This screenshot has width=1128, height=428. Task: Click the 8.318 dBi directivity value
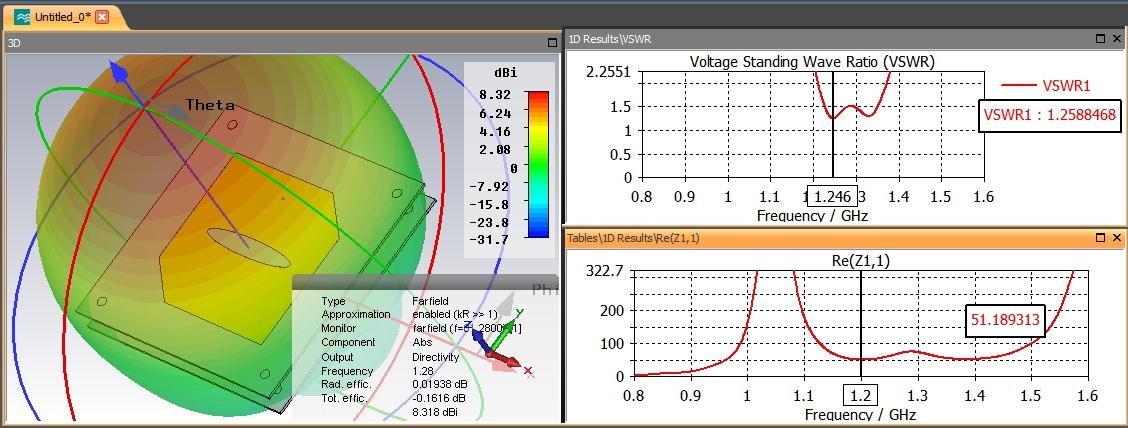(435, 412)
